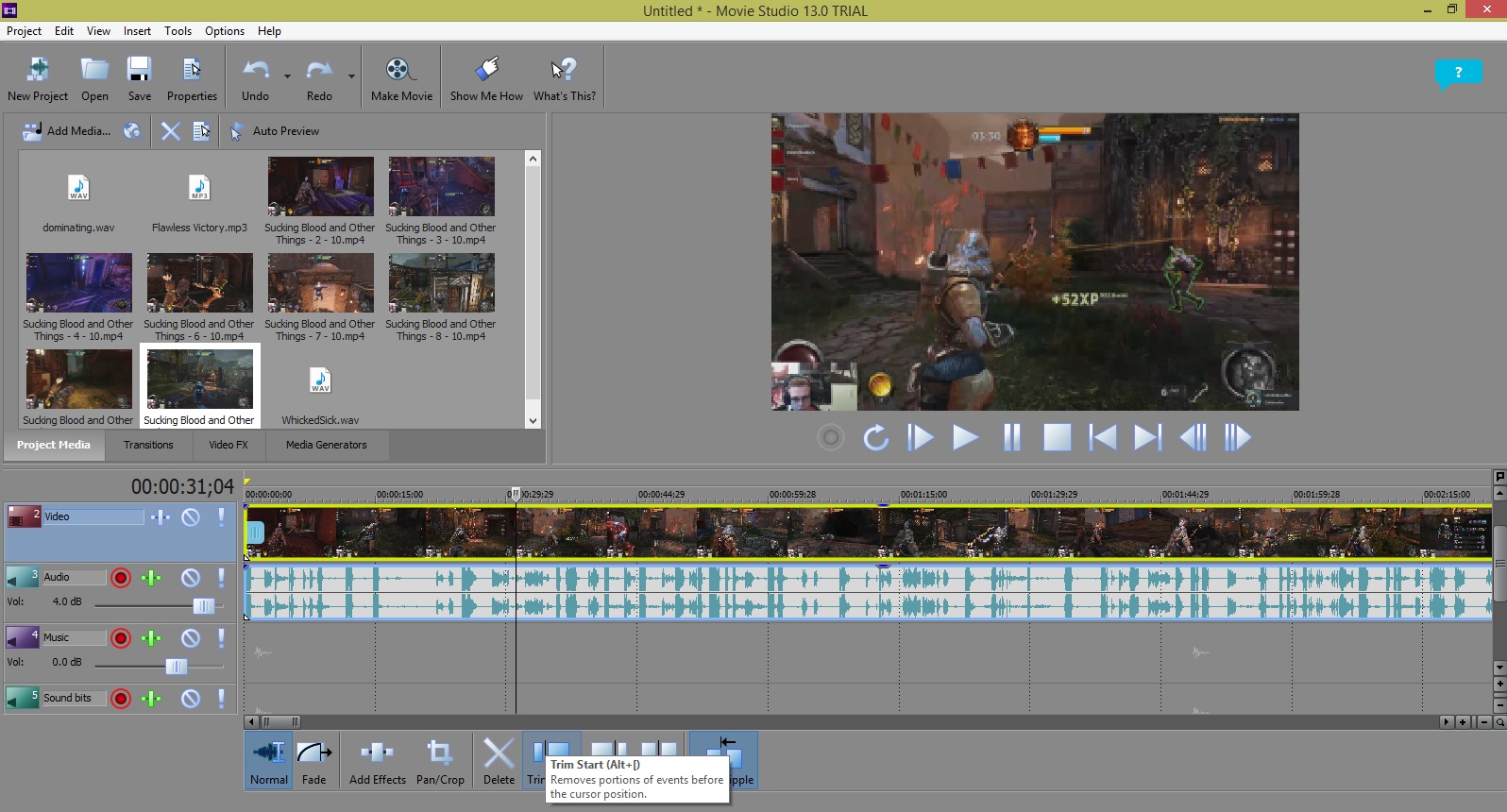Viewport: 1507px width, 812px height.
Task: Step to the previous frame
Action: click(x=1193, y=438)
